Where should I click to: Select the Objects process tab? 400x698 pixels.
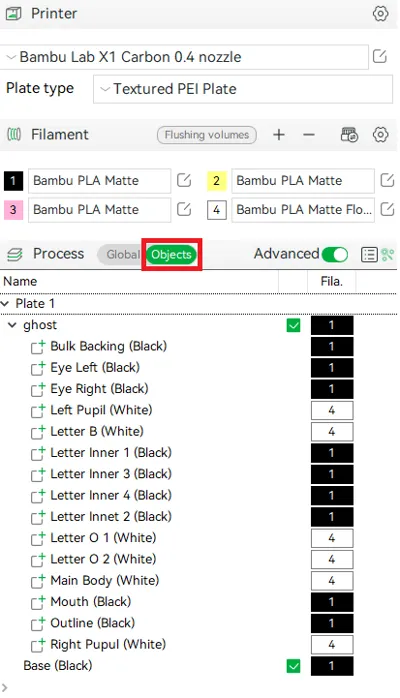(171, 255)
